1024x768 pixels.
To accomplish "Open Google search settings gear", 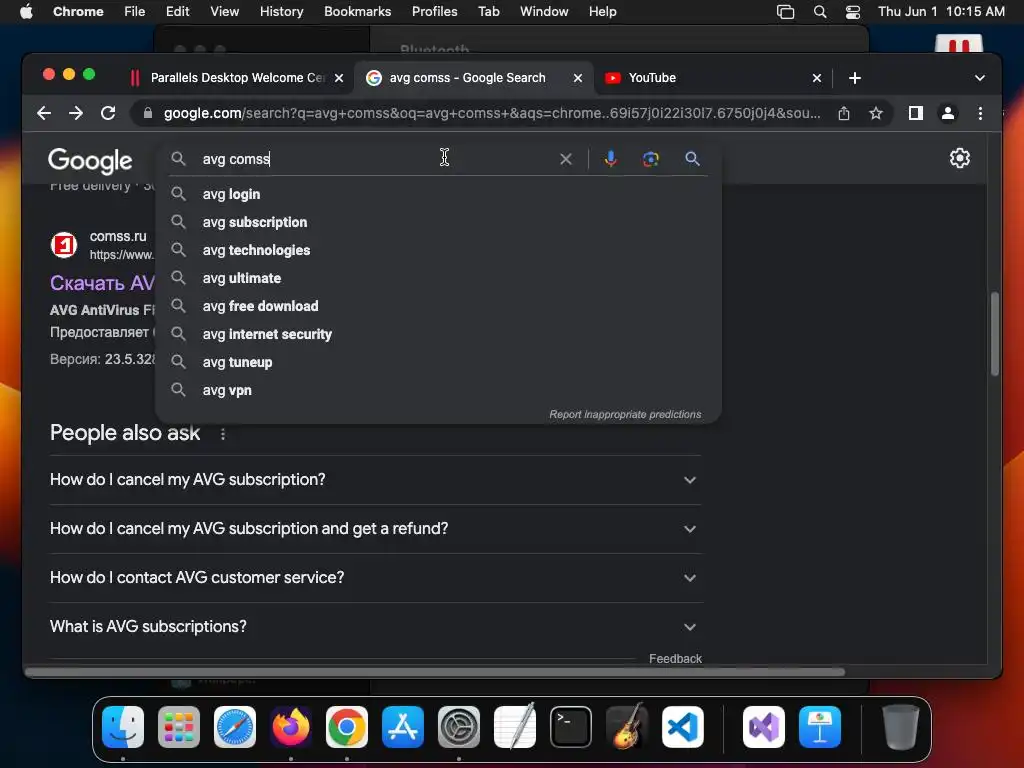I will 959,158.
